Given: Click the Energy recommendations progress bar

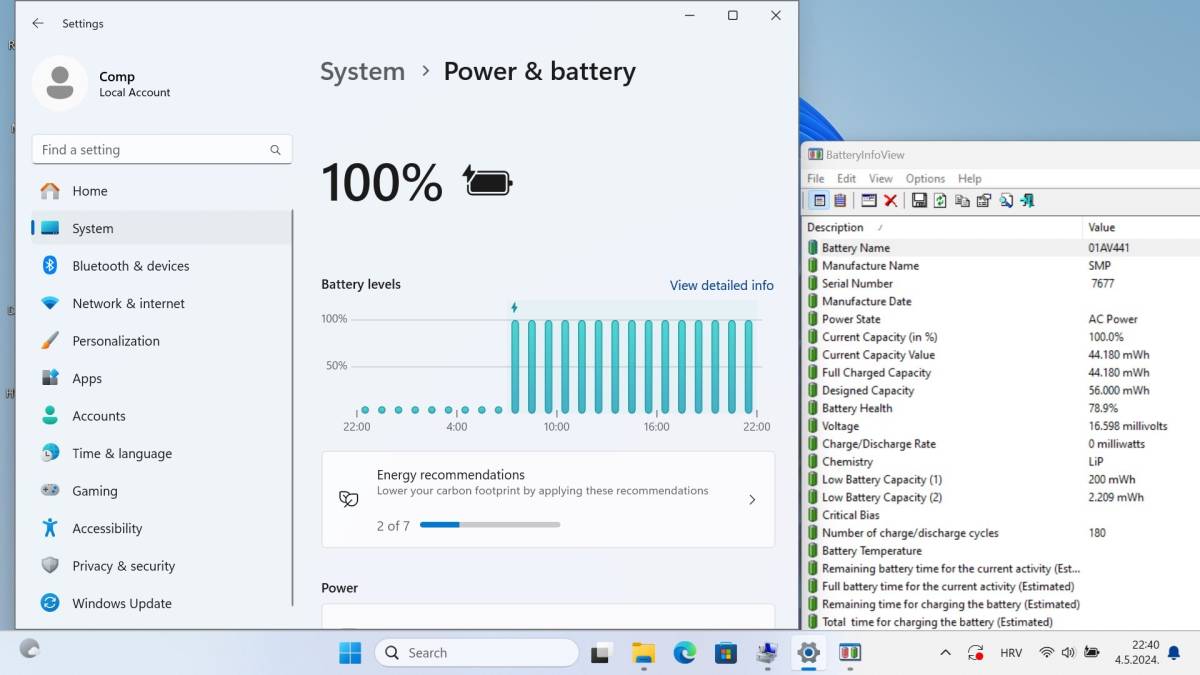Looking at the screenshot, I should click(490, 525).
